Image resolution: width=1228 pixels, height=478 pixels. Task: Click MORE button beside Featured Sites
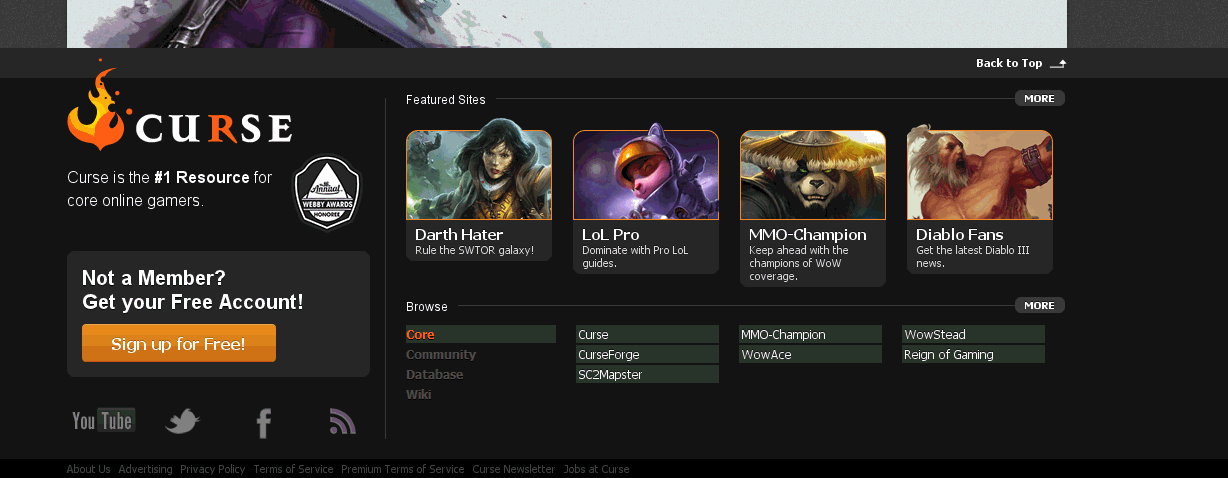tap(1040, 98)
